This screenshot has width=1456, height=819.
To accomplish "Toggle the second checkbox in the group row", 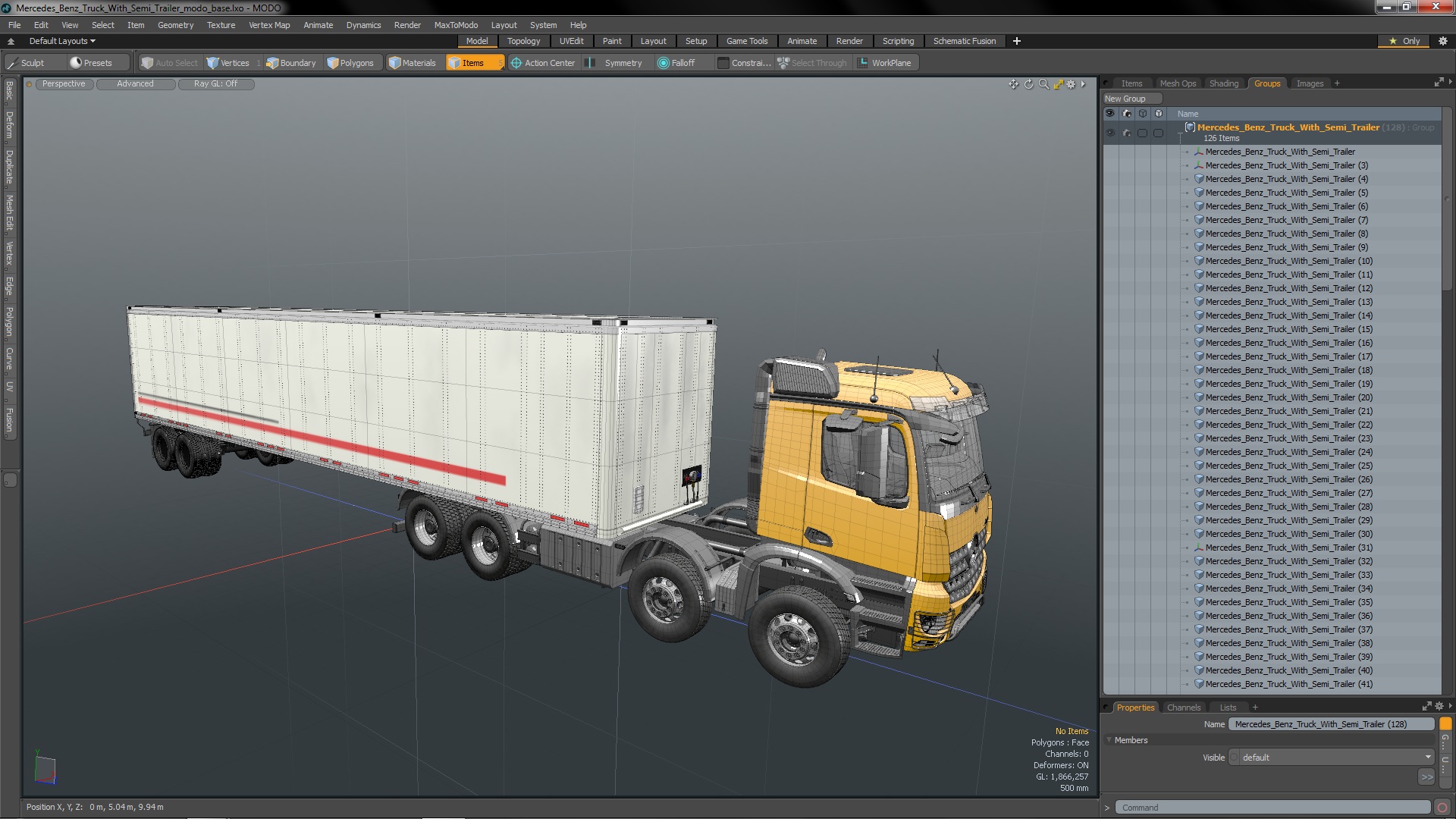I will (1158, 133).
